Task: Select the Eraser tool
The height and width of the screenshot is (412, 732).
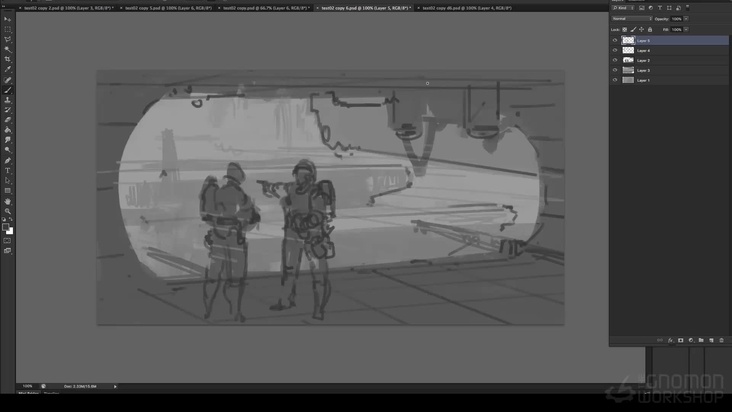Action: pyautogui.click(x=7, y=120)
